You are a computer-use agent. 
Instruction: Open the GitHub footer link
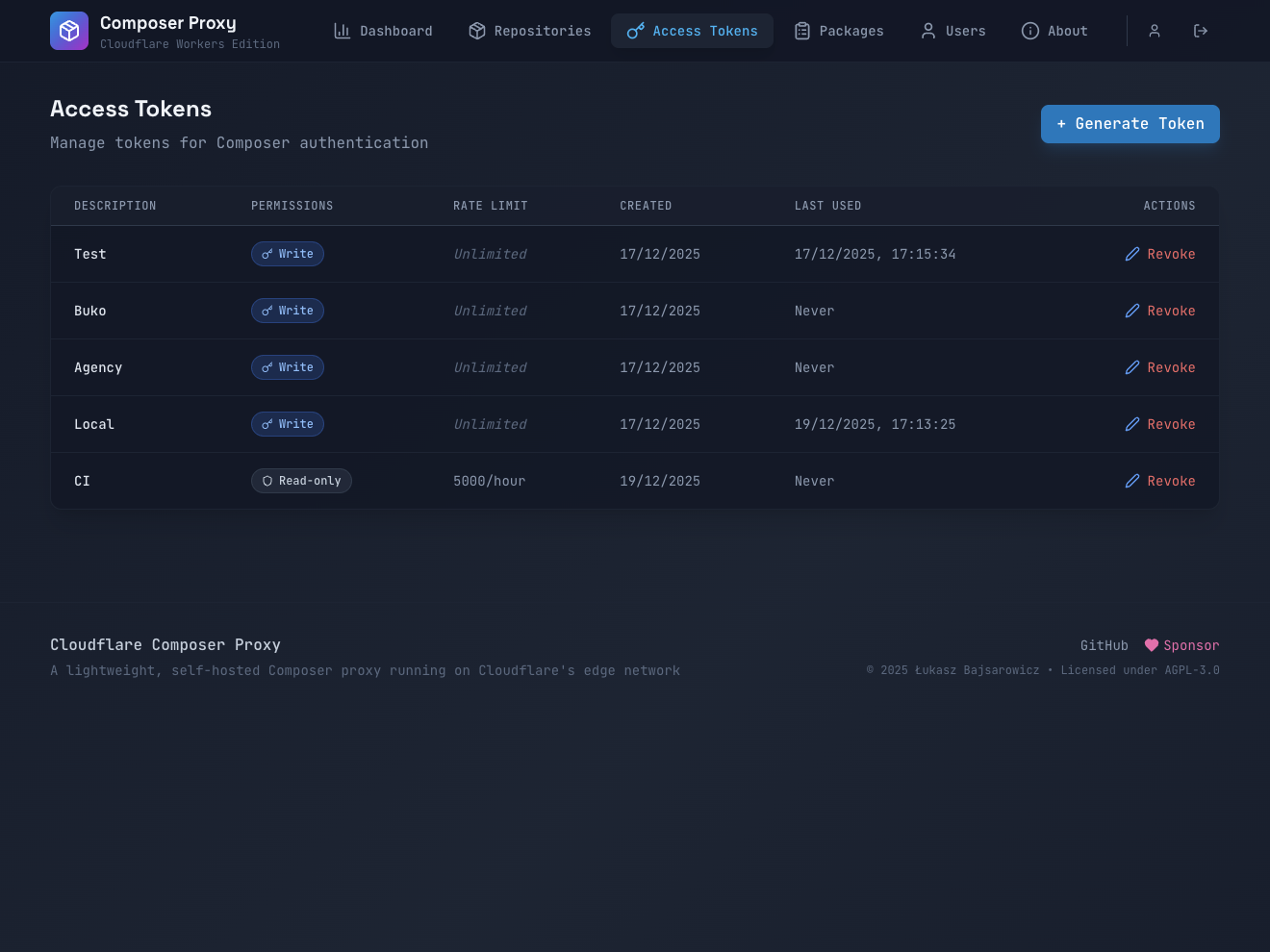pos(1104,645)
